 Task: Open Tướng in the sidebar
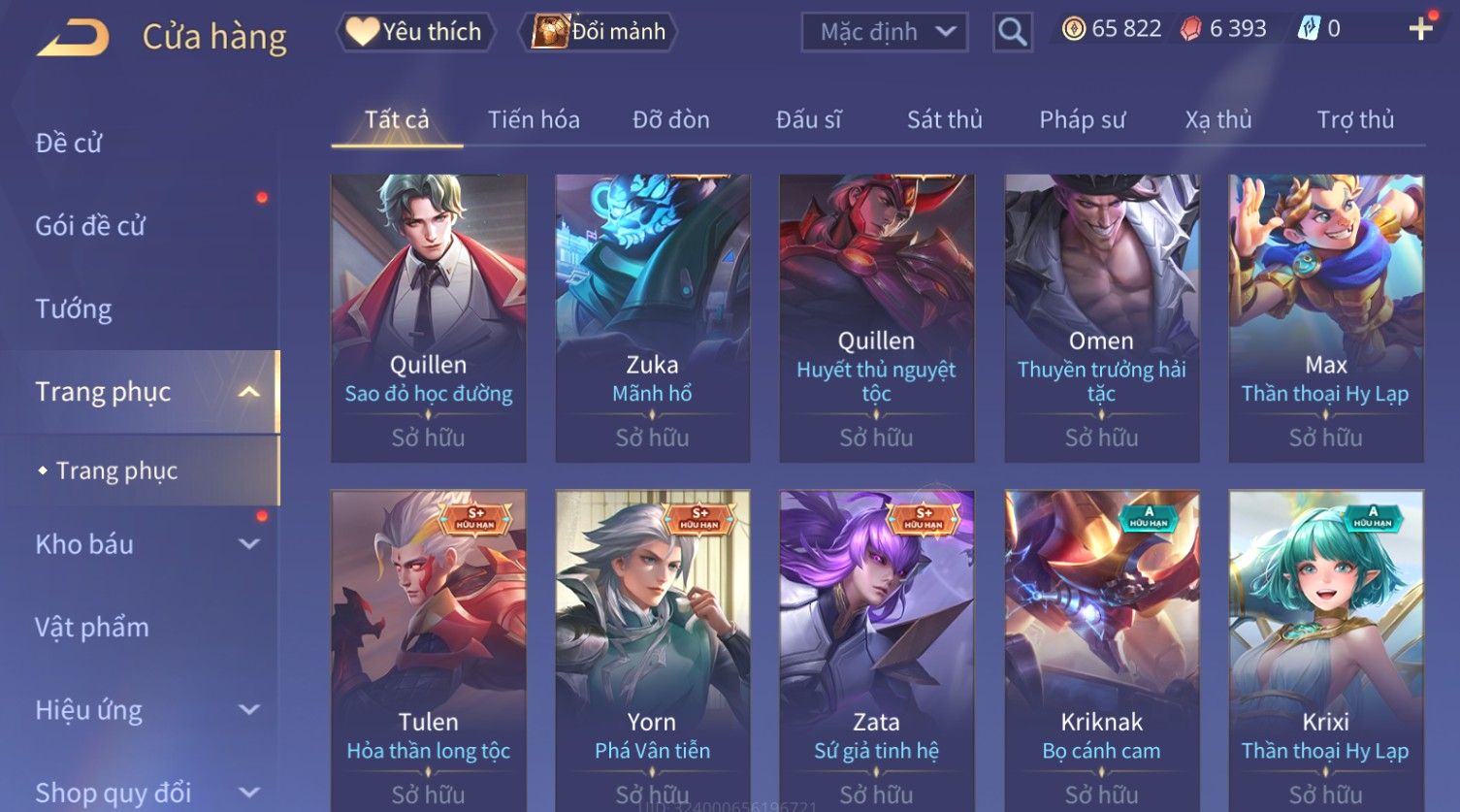(74, 309)
